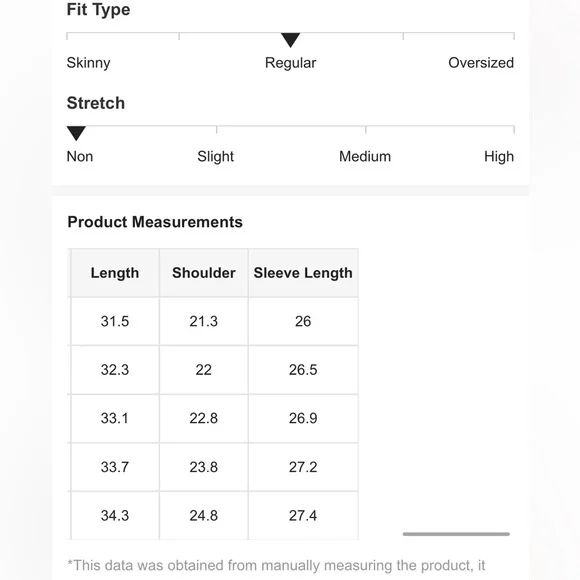Click the Sleeve Length column header
The image size is (580, 580).
pyautogui.click(x=303, y=273)
